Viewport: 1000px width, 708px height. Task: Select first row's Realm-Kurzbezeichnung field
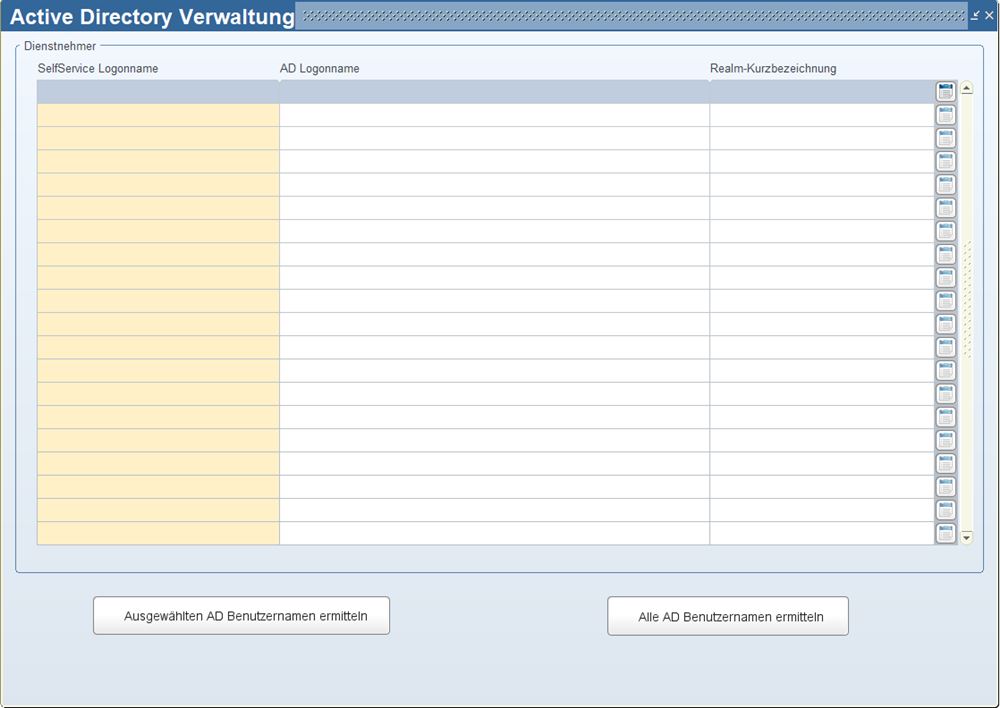(x=821, y=92)
